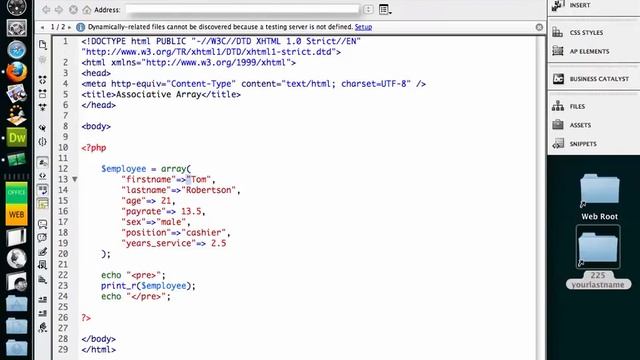Open the Preview app in Dock
Screen dimensions: 640x360
tap(17, 93)
